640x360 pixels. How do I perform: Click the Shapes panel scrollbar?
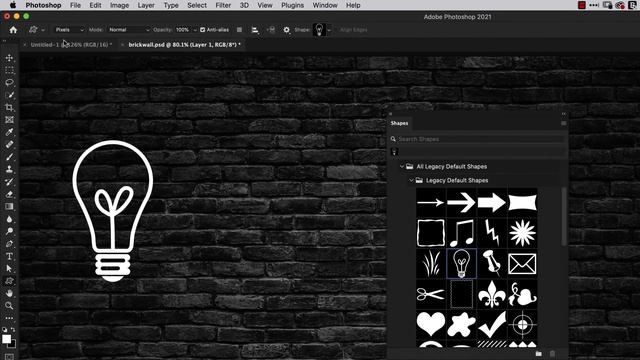[564, 217]
